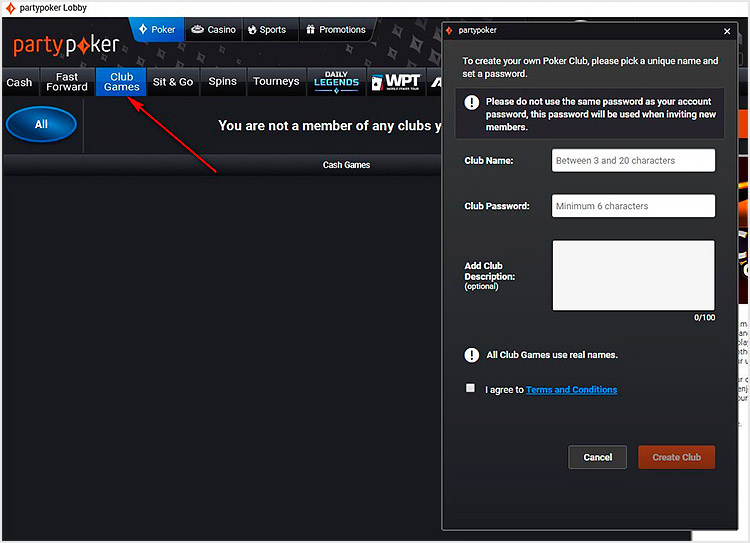Click the All clubs filter button
750x543 pixels.
[x=42, y=124]
